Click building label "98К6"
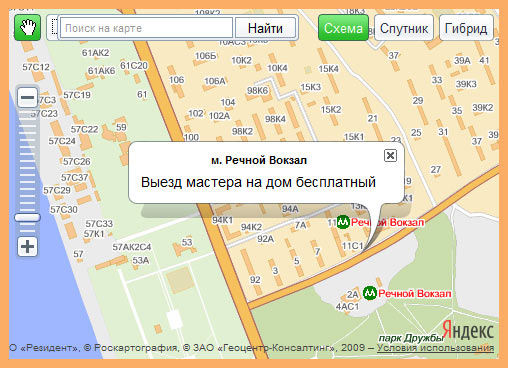Image resolution: width=508 pixels, height=368 pixels. (257, 91)
